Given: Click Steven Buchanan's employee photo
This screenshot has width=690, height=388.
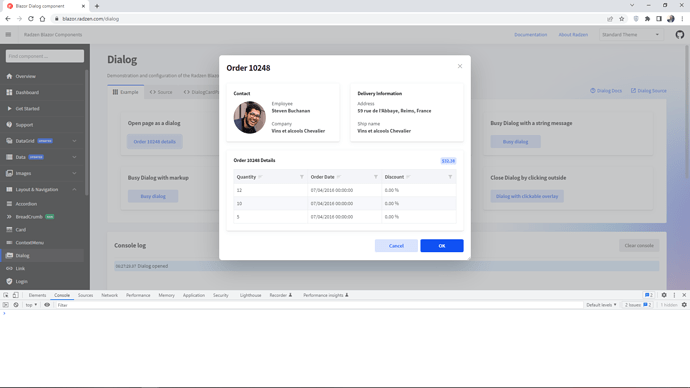Looking at the screenshot, I should coord(250,117).
